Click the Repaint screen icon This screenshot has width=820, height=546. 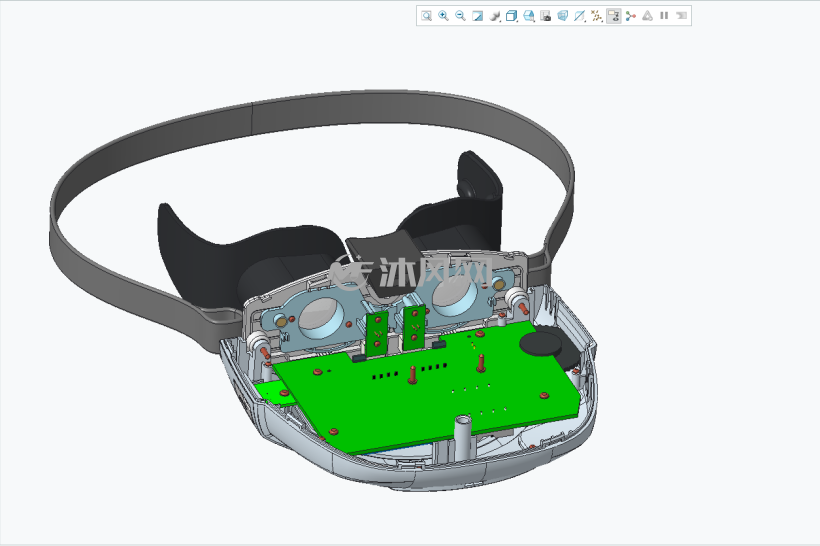(x=477, y=16)
